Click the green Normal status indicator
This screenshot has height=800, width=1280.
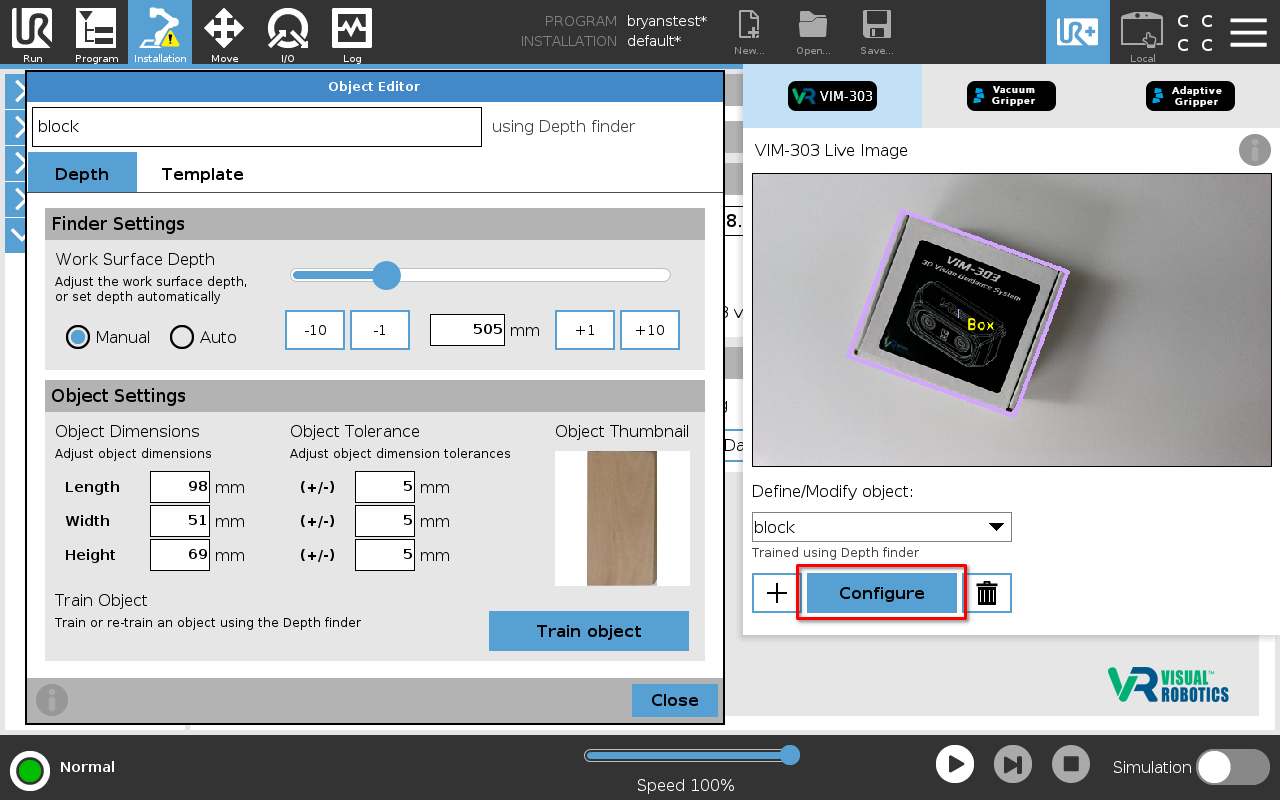30,770
